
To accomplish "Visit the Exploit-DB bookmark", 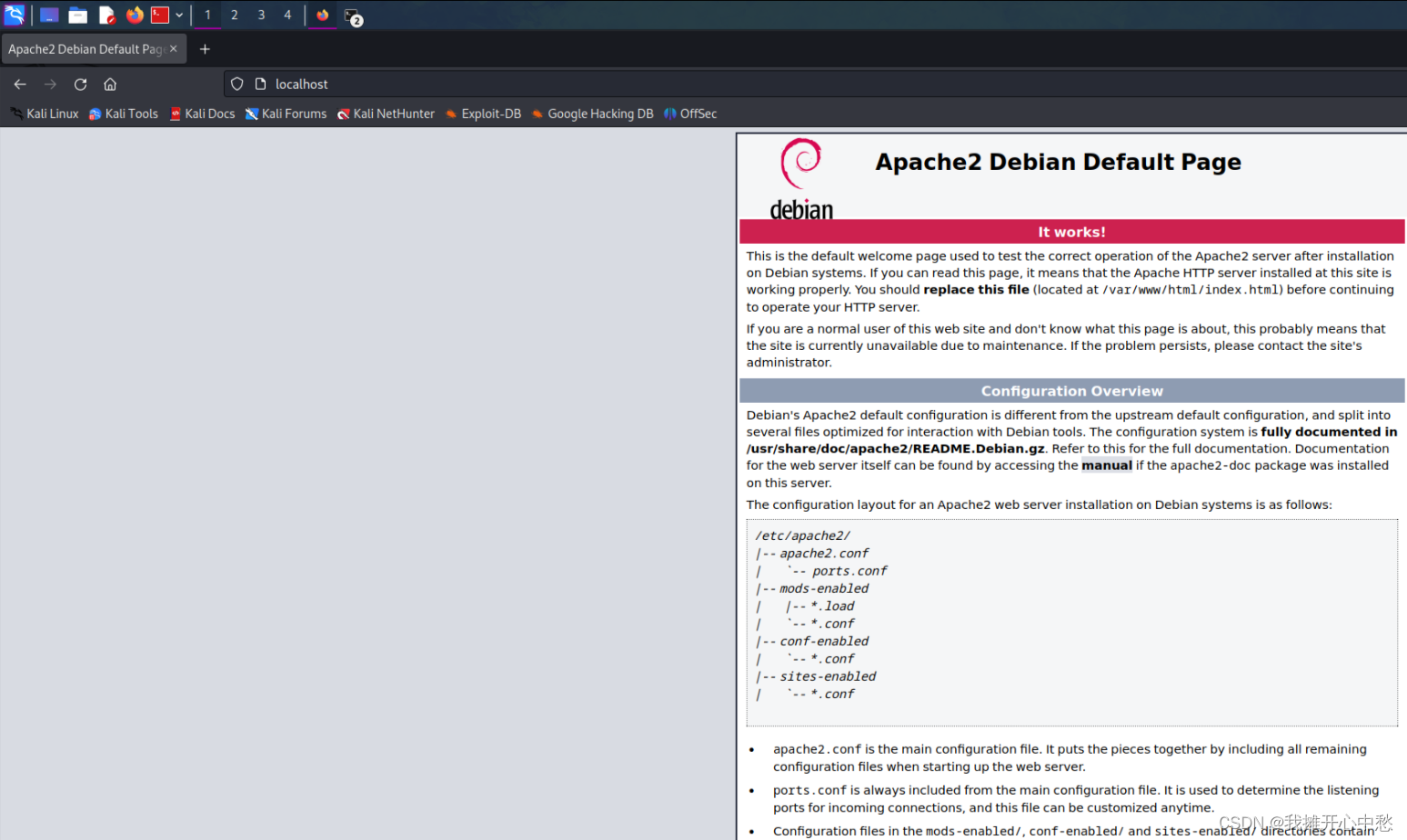I will 483,114.
